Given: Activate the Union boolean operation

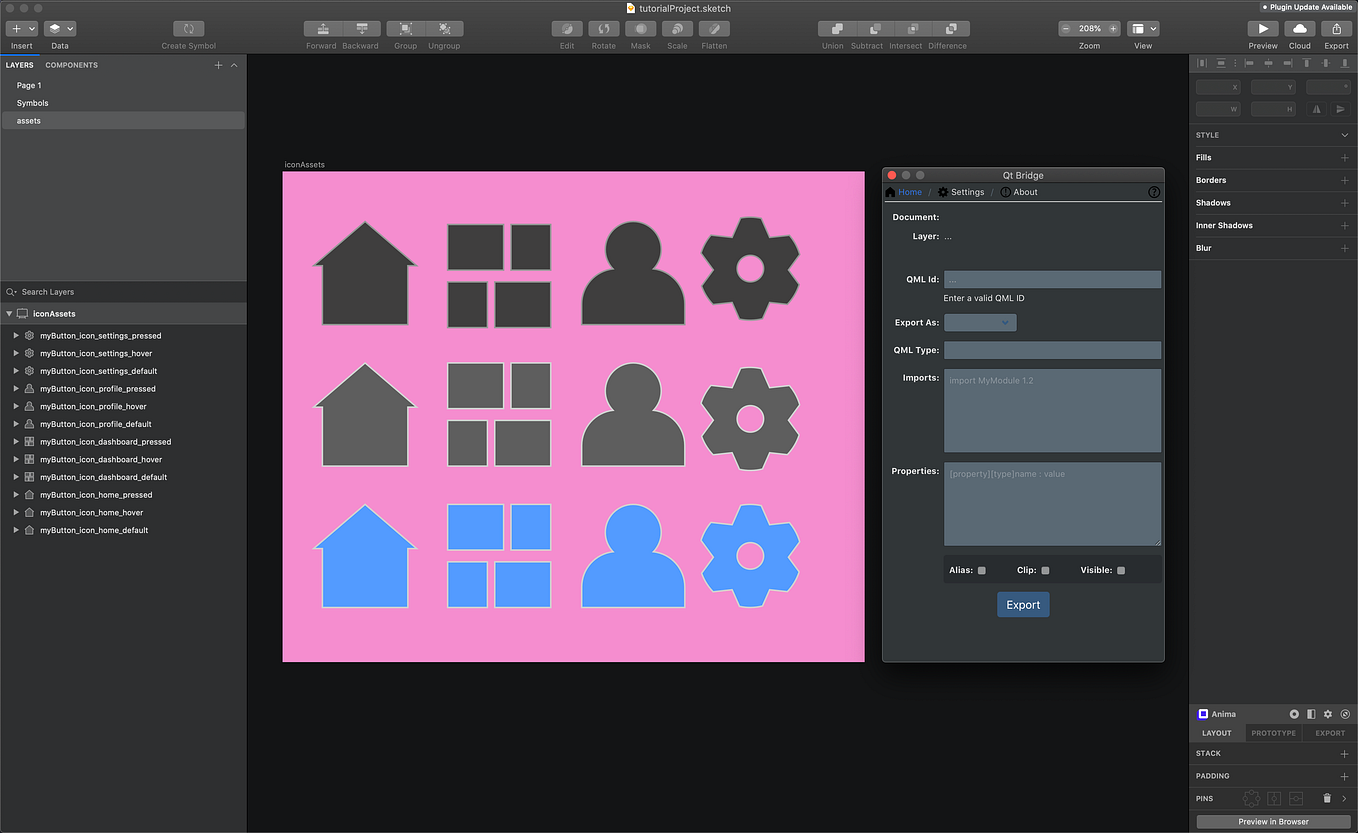Looking at the screenshot, I should pos(833,27).
